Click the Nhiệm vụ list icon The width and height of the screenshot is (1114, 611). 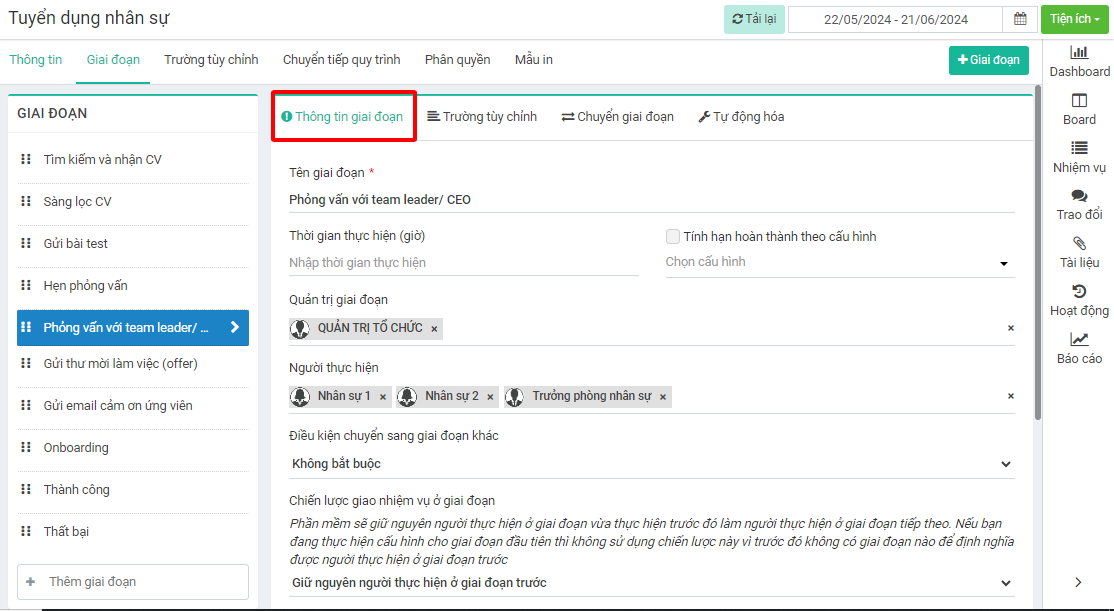(1079, 148)
